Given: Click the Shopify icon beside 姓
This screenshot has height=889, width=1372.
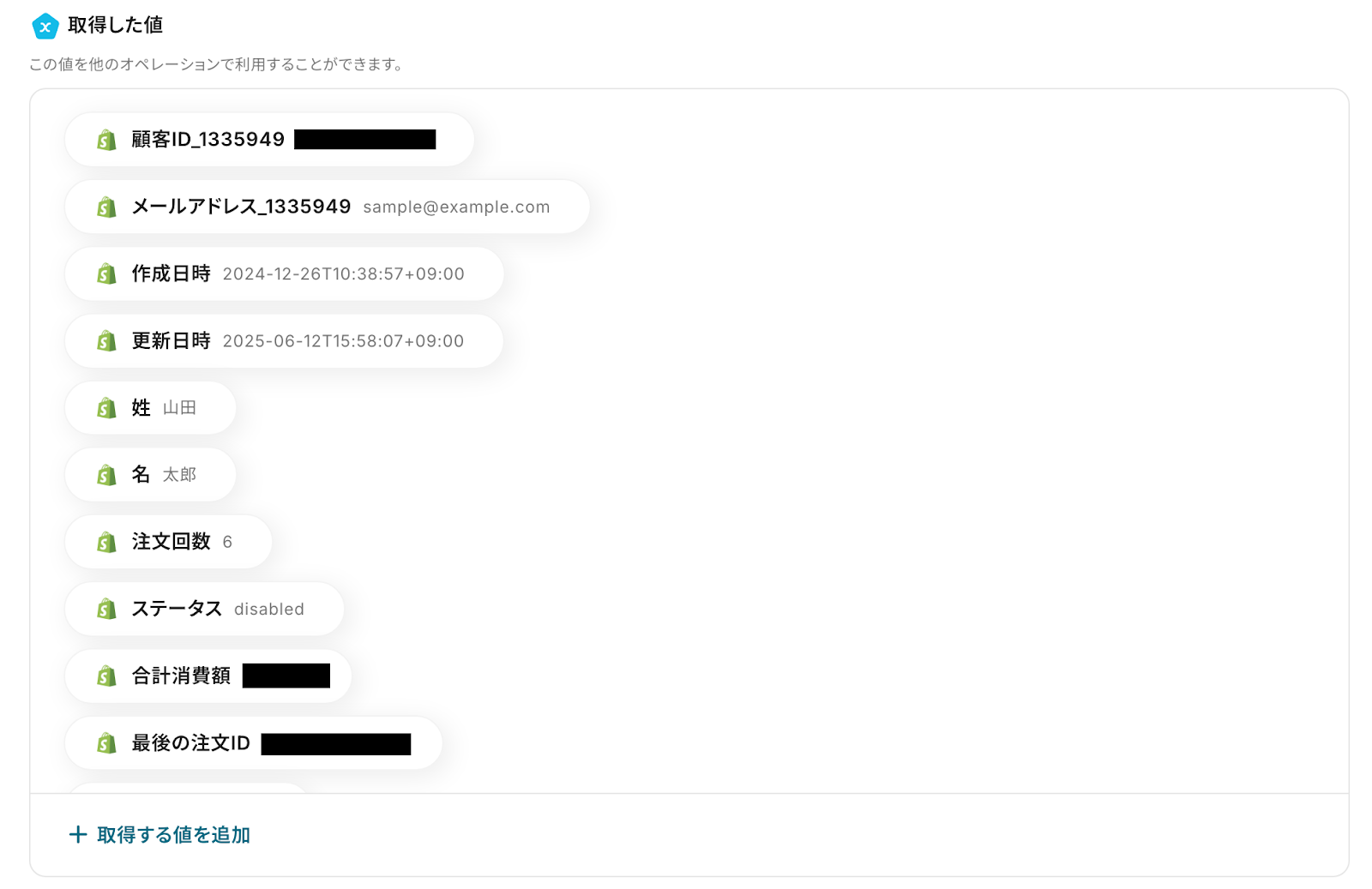Looking at the screenshot, I should pyautogui.click(x=106, y=408).
